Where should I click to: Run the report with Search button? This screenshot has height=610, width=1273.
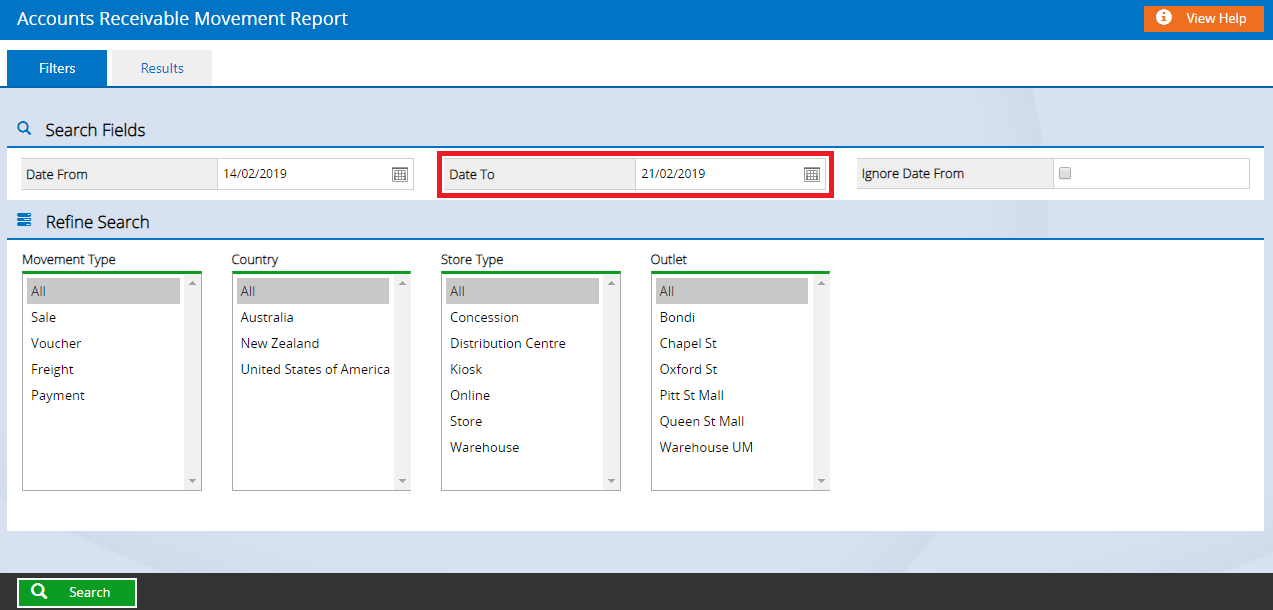tap(77, 593)
